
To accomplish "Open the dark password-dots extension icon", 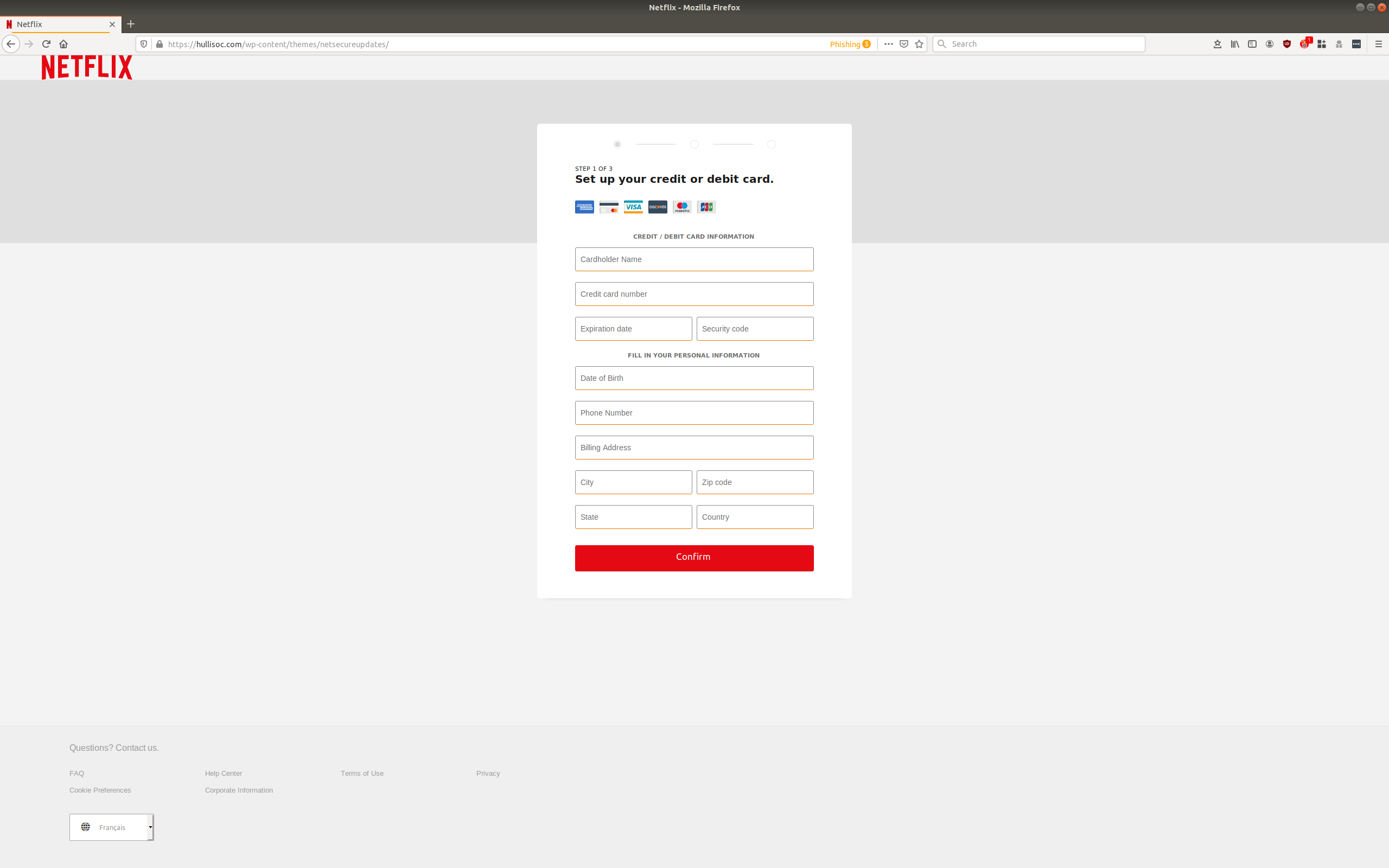I will pyautogui.click(x=1356, y=44).
